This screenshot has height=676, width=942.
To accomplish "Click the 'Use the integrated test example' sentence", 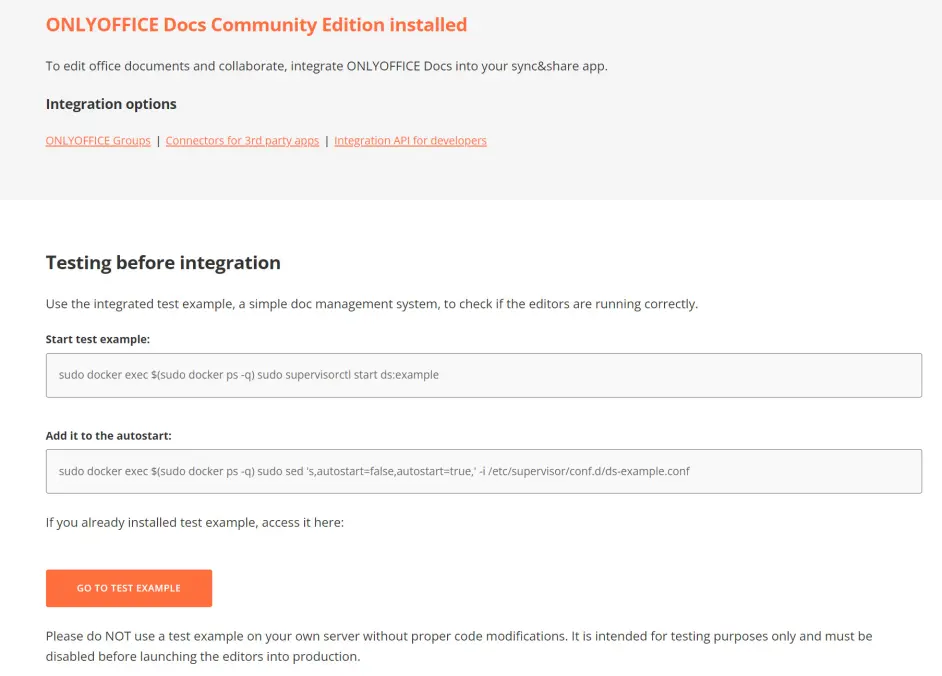I will pos(372,304).
